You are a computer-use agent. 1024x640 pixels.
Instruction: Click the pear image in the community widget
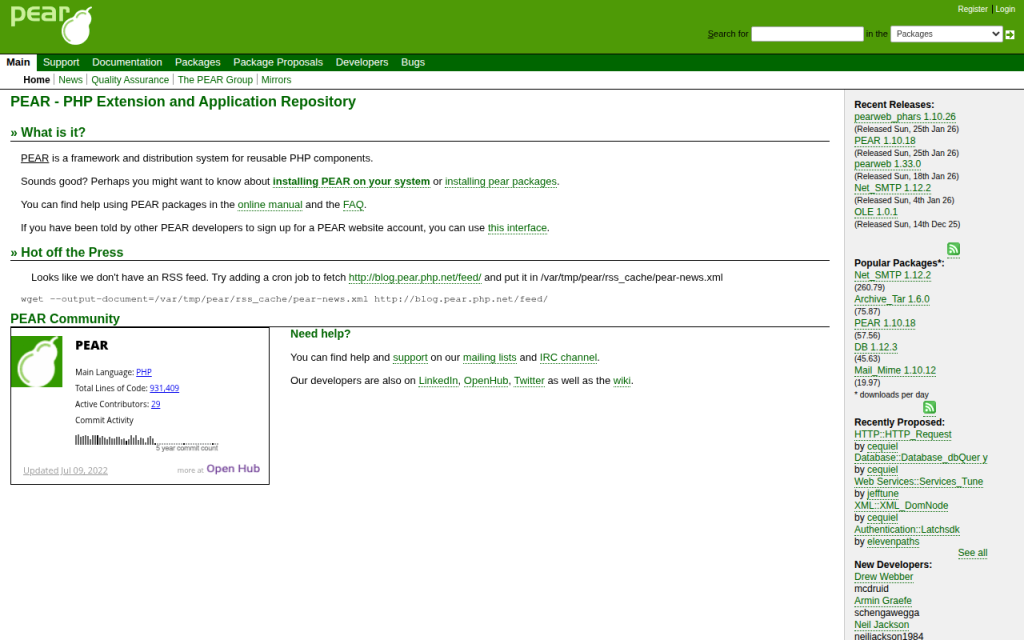[x=36, y=361]
